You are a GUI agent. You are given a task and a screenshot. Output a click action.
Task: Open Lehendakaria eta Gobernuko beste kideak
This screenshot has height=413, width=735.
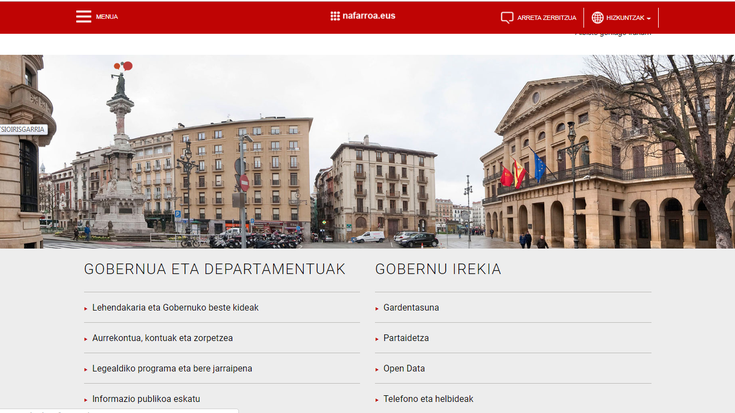(175, 308)
